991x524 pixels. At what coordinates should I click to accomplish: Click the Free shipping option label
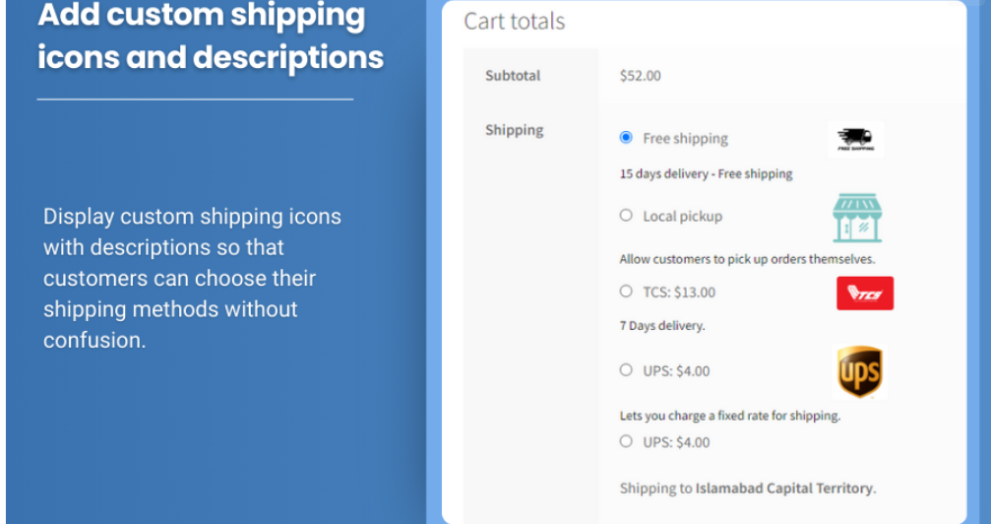[685, 138]
